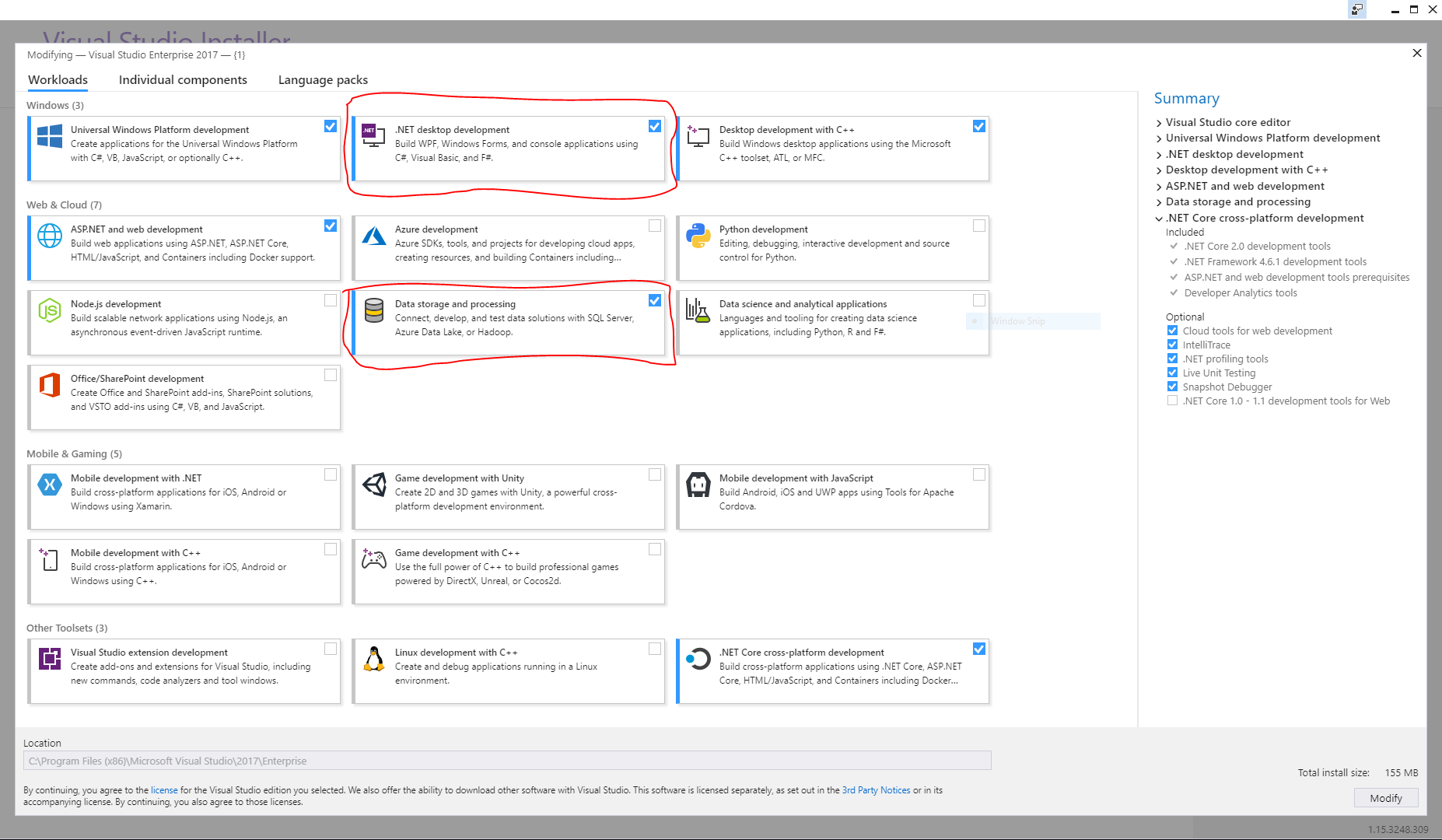This screenshot has width=1442, height=840.
Task: Check Visual Studio extension development workload
Action: 331,649
